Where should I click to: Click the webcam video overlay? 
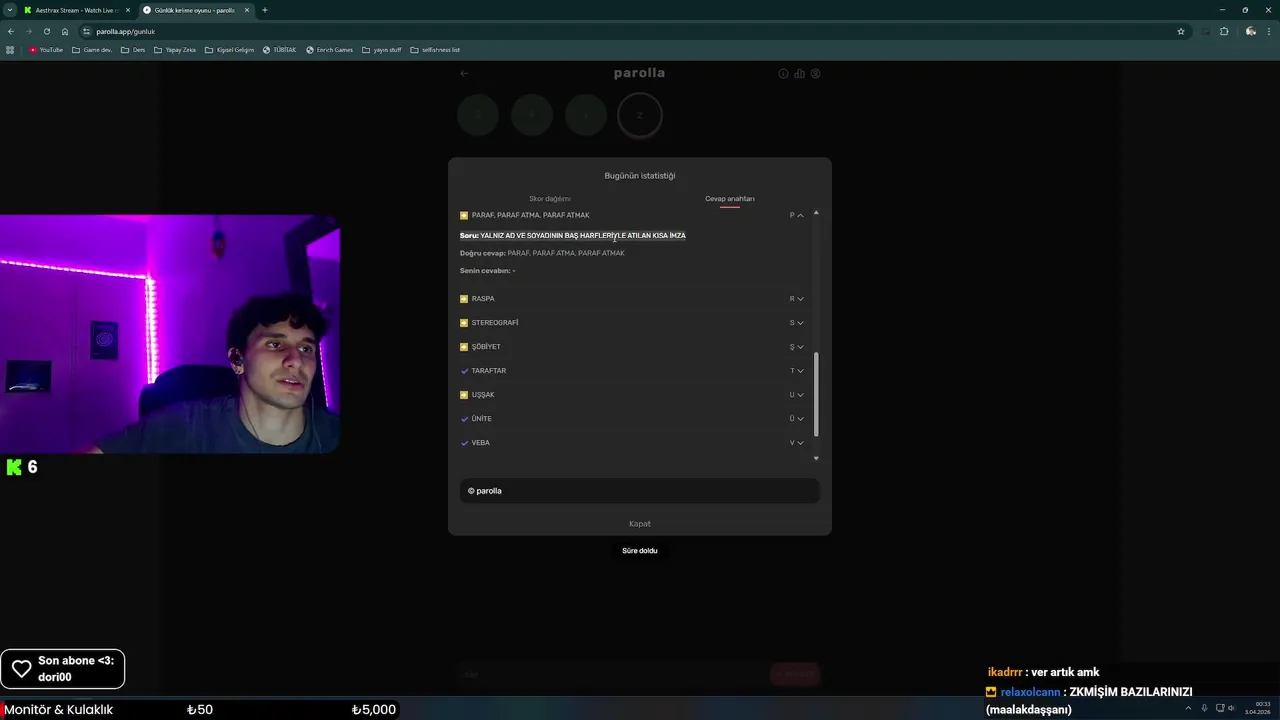[x=170, y=334]
